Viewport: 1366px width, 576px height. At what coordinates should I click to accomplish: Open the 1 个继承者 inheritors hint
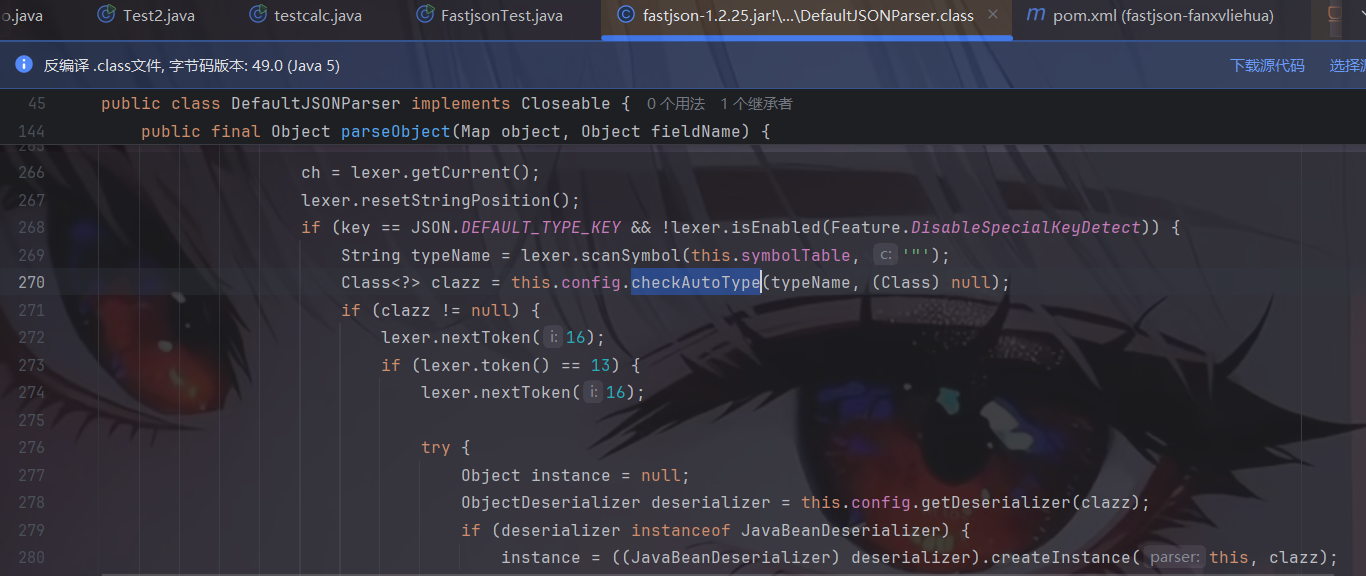pos(756,104)
